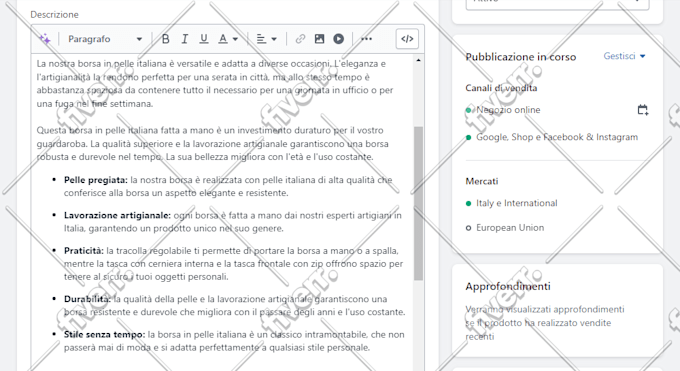Image resolution: width=680 pixels, height=371 pixels.
Task: Click the Pubblicazione in corso heading
Action: click(x=521, y=57)
